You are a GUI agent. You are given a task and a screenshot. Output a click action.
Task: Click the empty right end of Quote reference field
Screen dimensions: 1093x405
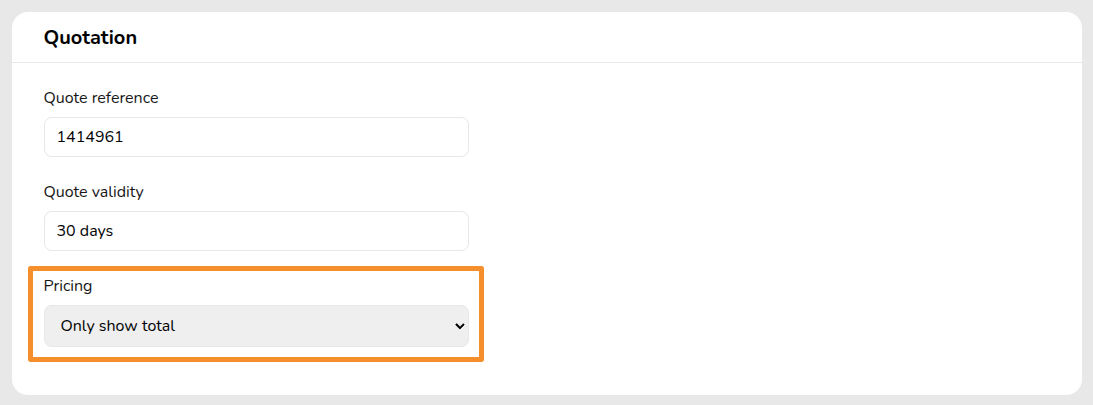point(420,137)
